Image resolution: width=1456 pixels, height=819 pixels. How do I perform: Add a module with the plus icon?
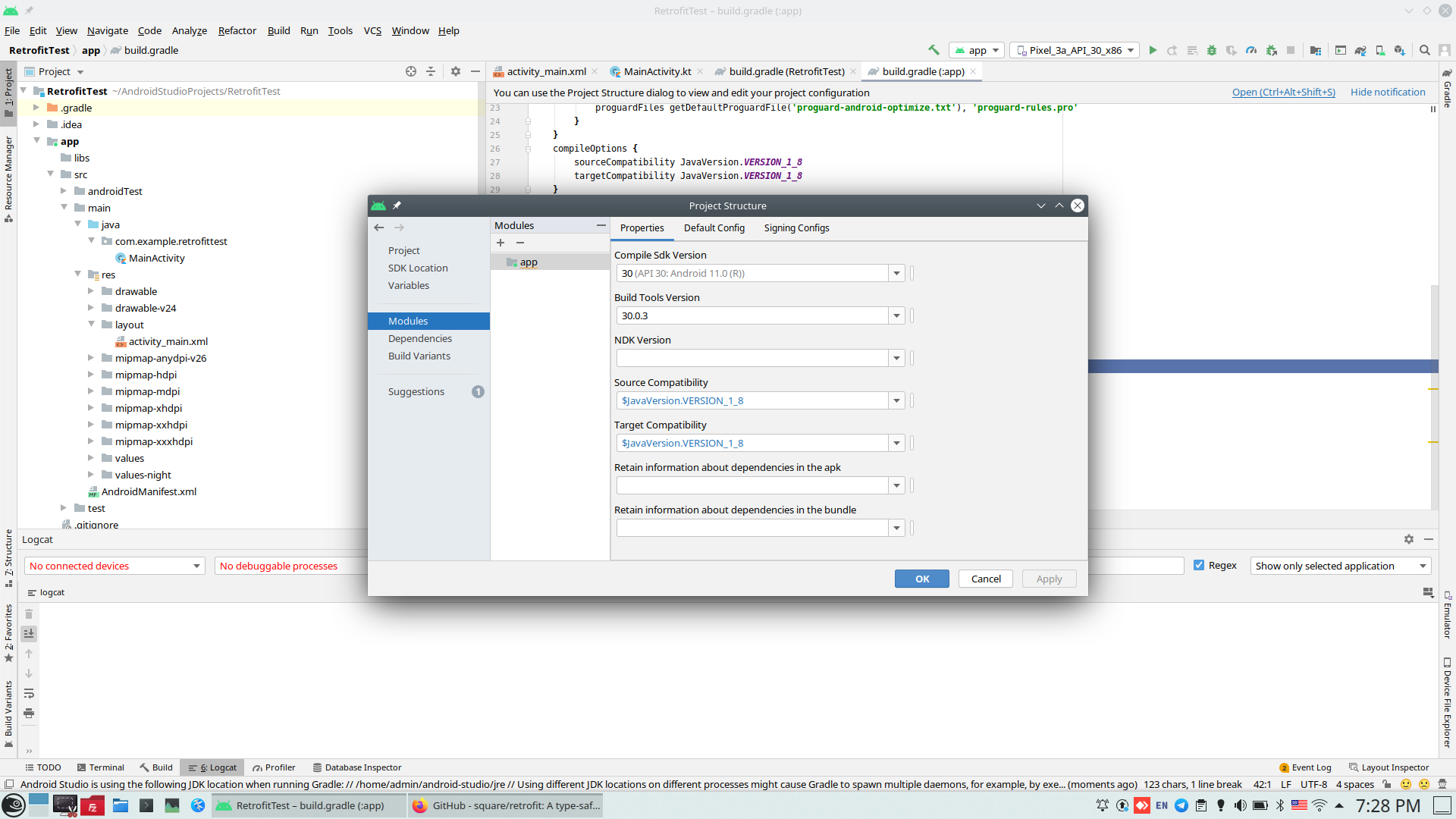[500, 243]
